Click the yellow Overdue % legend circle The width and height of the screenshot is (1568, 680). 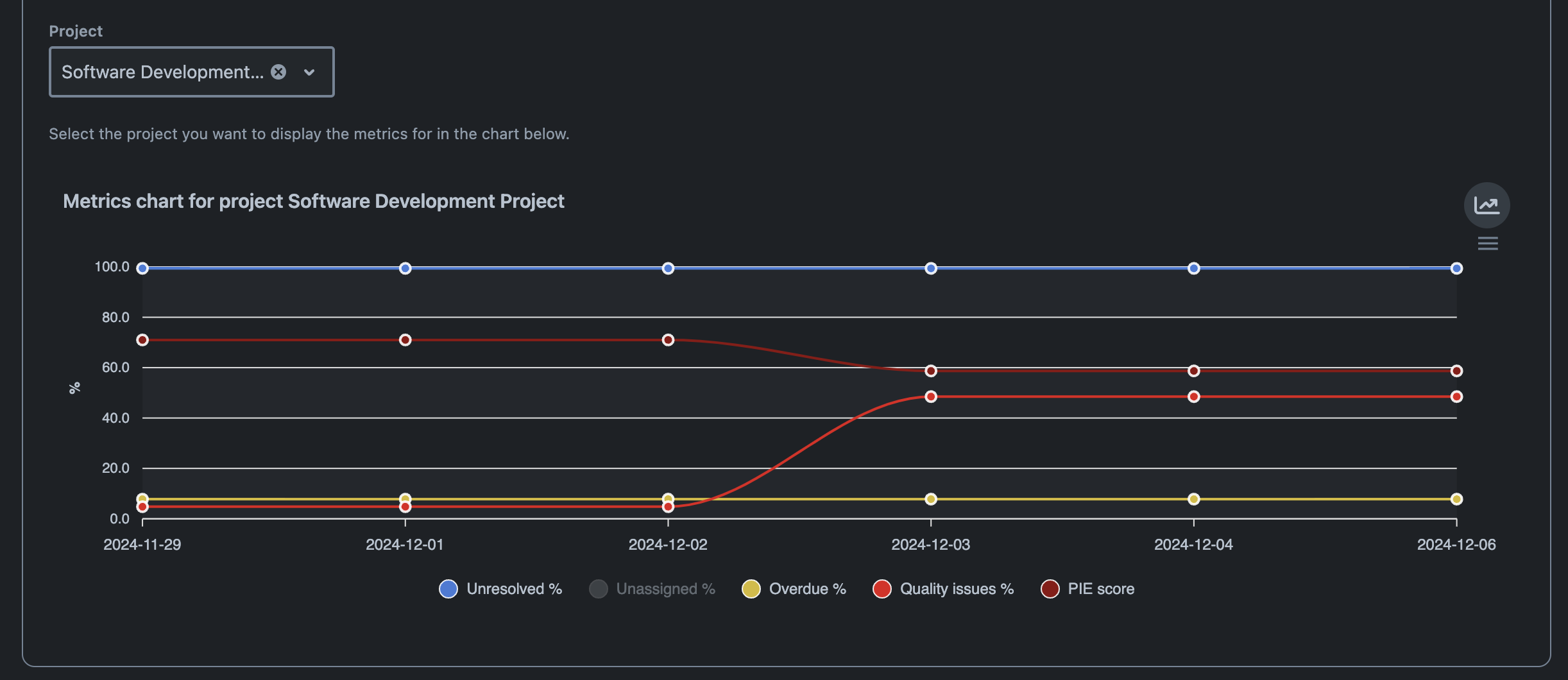point(751,589)
